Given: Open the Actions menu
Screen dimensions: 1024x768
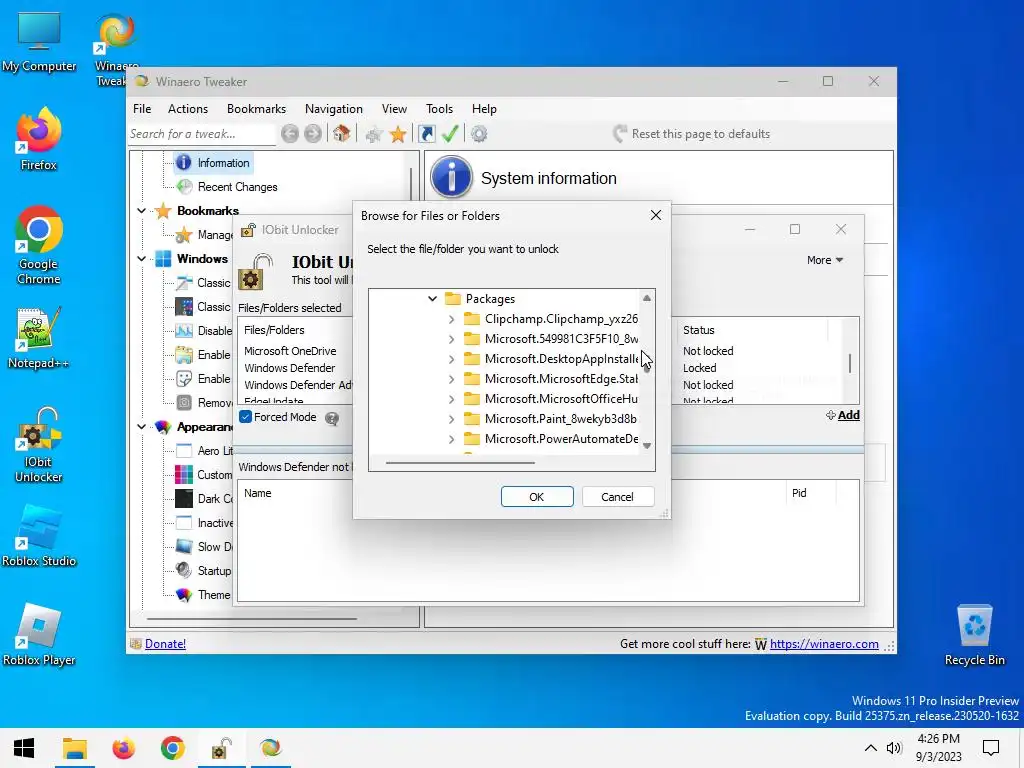Looking at the screenshot, I should 187,109.
